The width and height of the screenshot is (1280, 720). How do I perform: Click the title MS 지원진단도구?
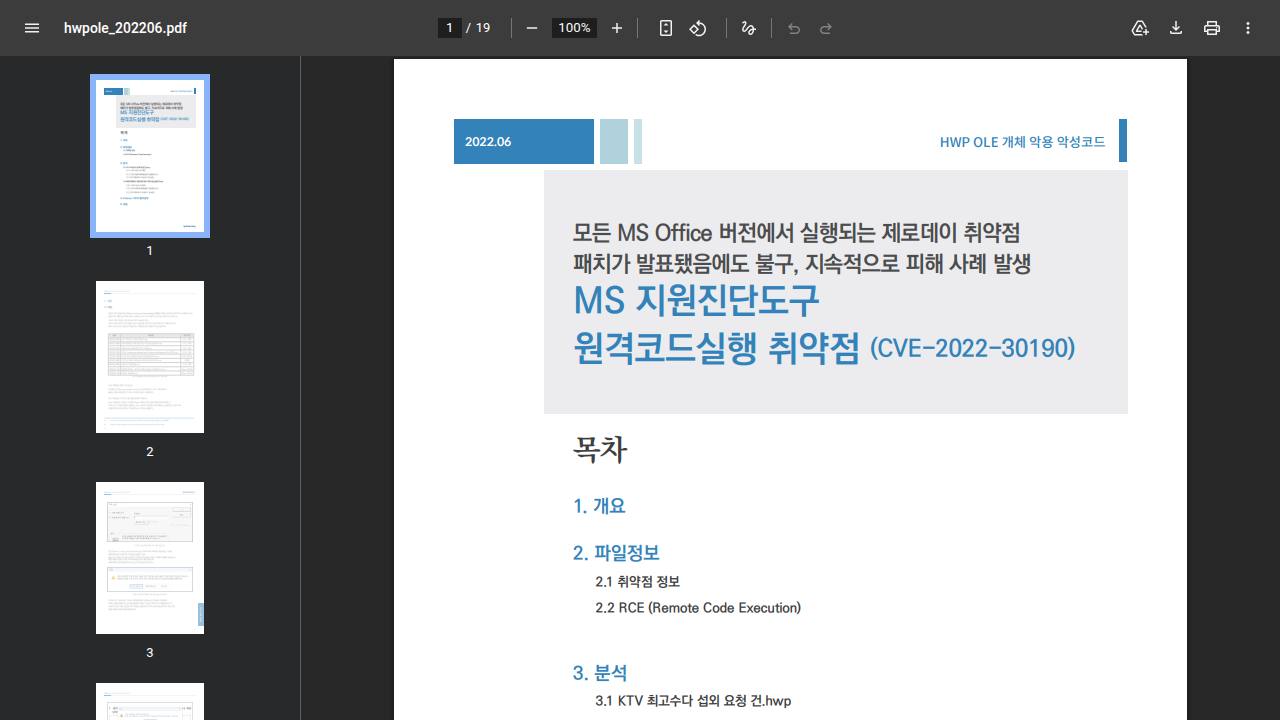tap(696, 300)
